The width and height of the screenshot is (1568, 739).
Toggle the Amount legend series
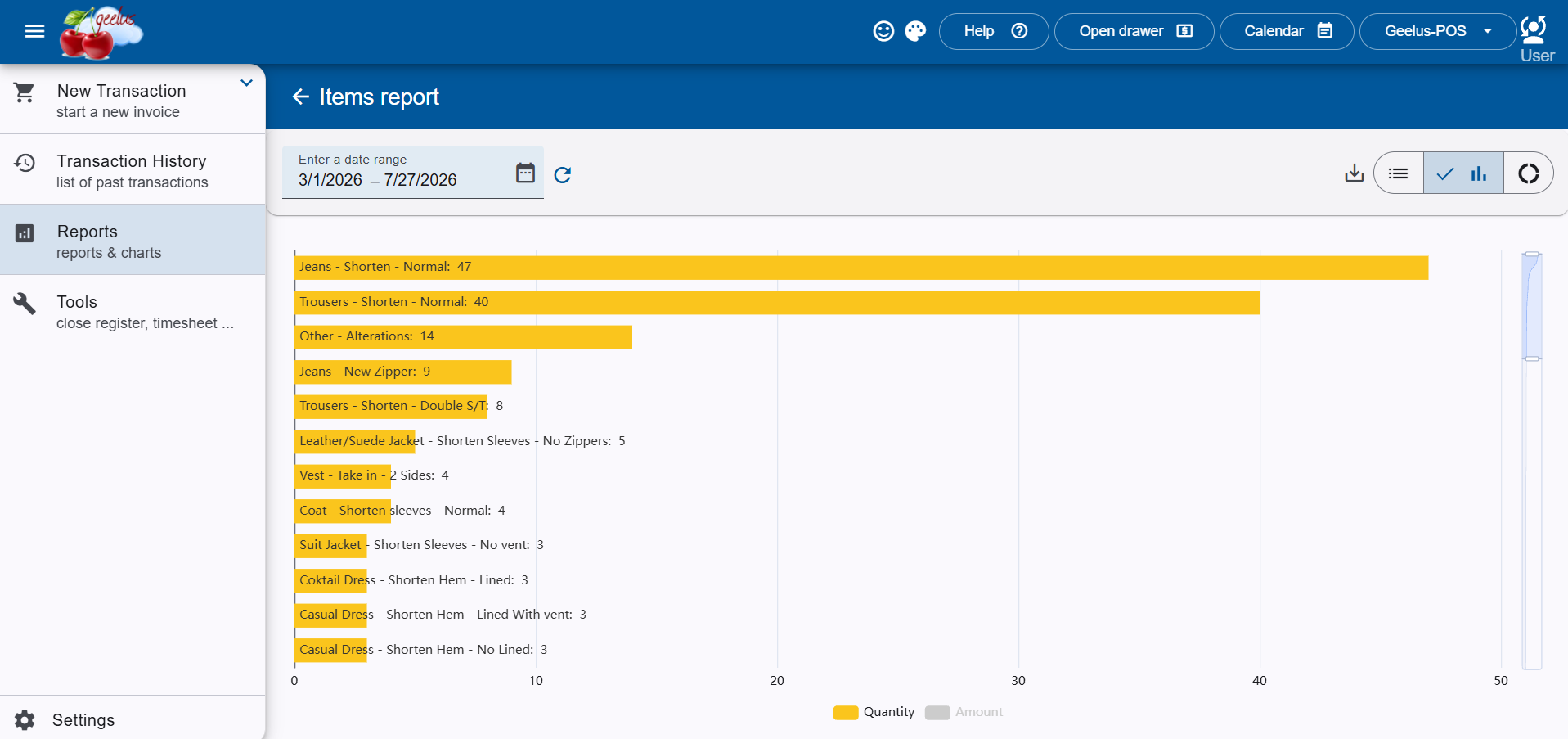pyautogui.click(x=964, y=712)
